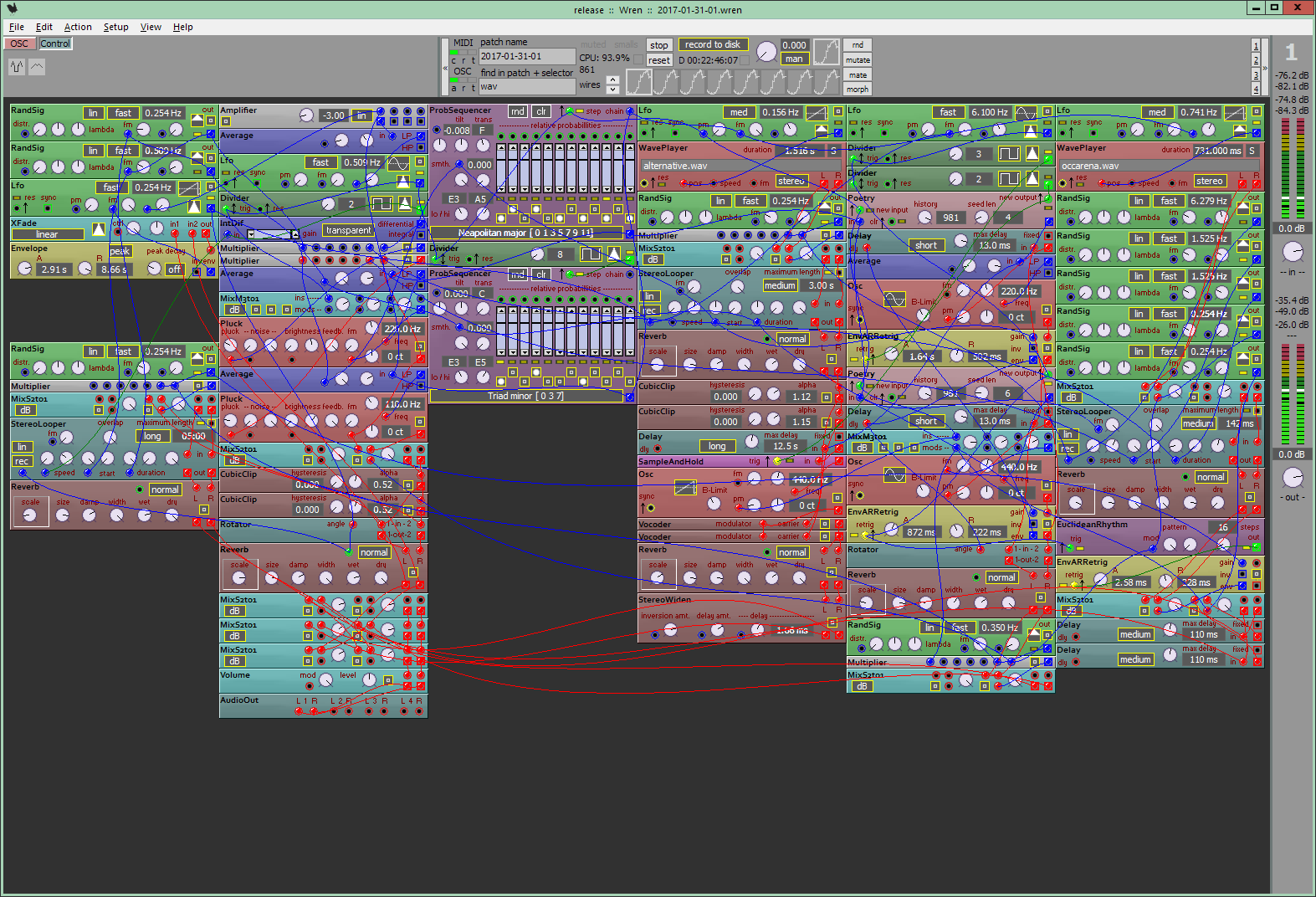Open Triad minor scale selector

pyautogui.click(x=526, y=396)
